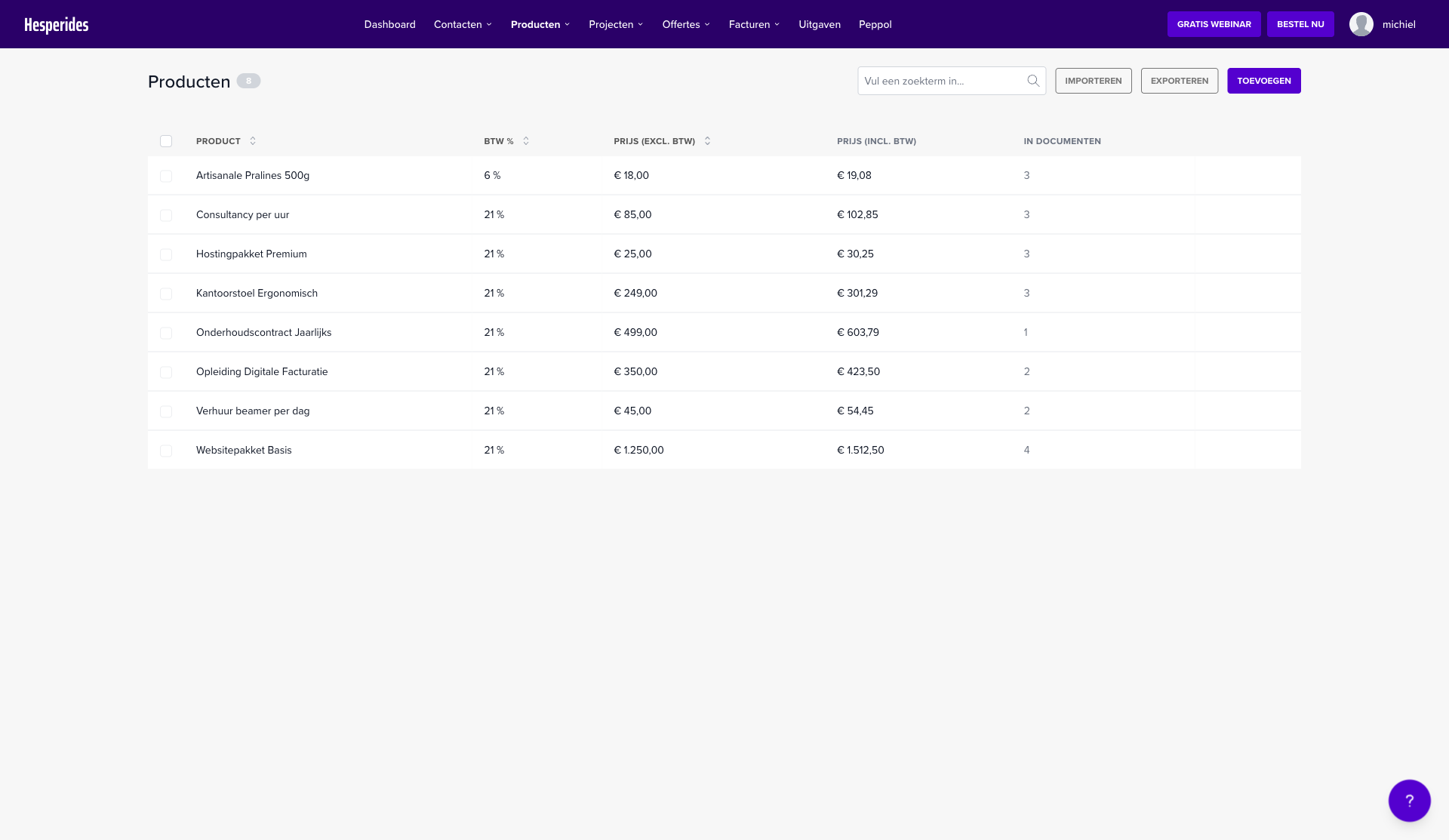
Task: Expand the Projecten dropdown menu
Action: click(616, 24)
